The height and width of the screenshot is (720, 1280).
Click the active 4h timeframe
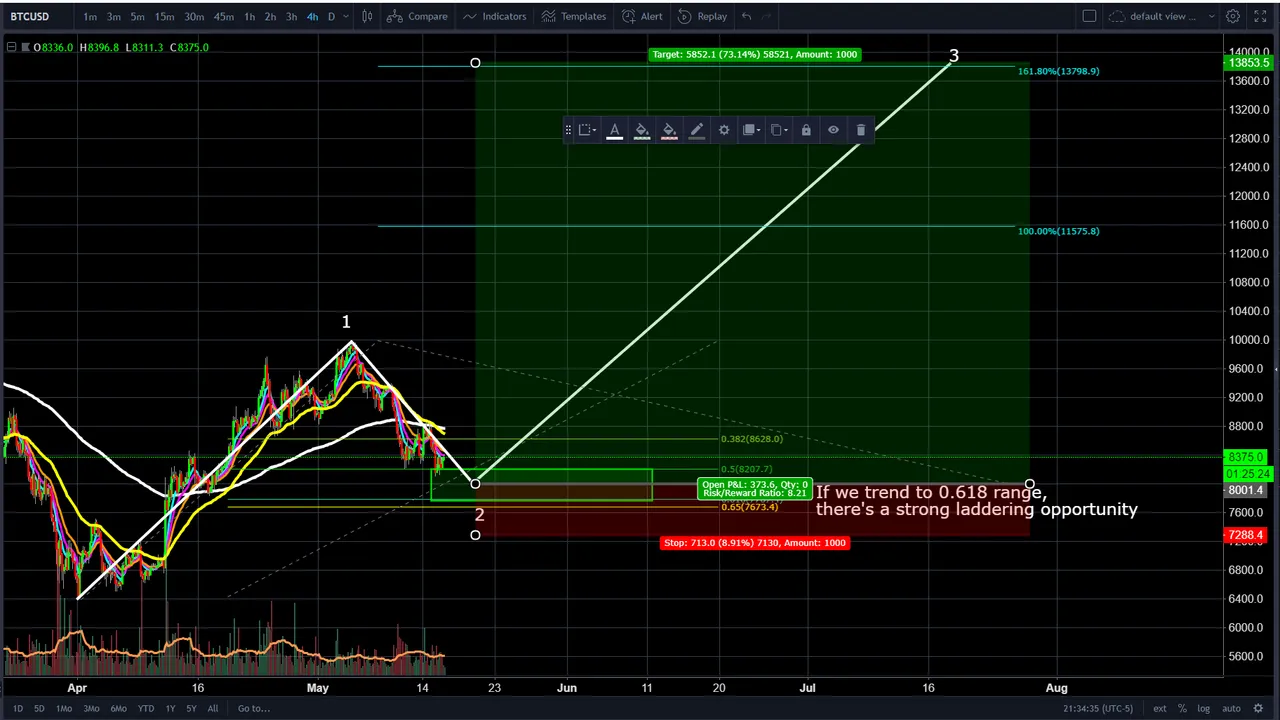312,16
